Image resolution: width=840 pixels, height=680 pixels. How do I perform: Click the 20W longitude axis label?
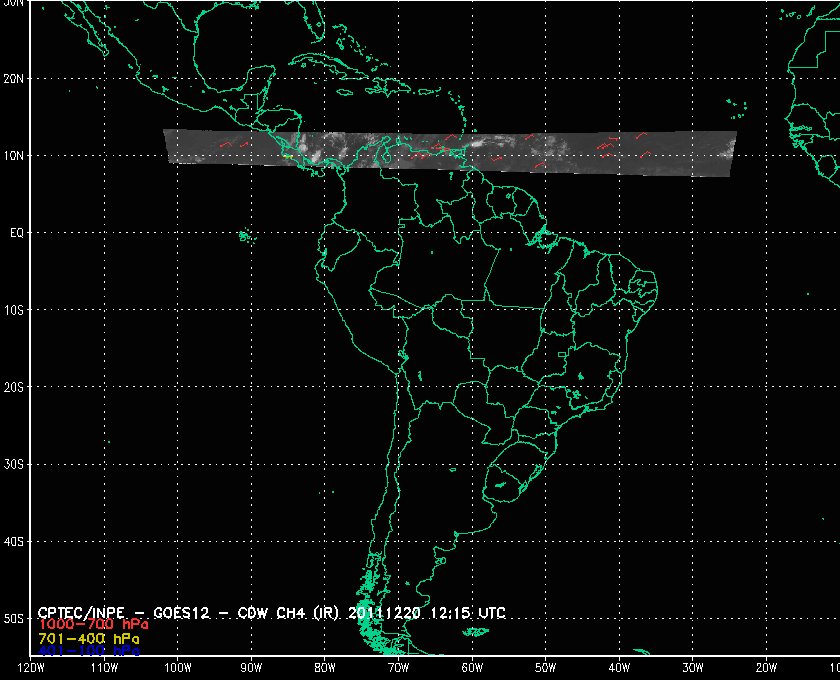click(766, 668)
